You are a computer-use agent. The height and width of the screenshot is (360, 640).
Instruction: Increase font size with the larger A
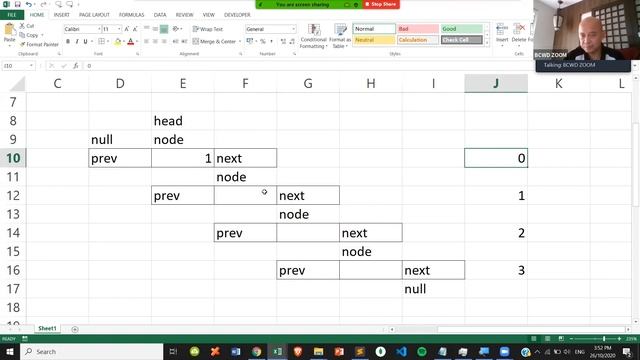click(127, 29)
